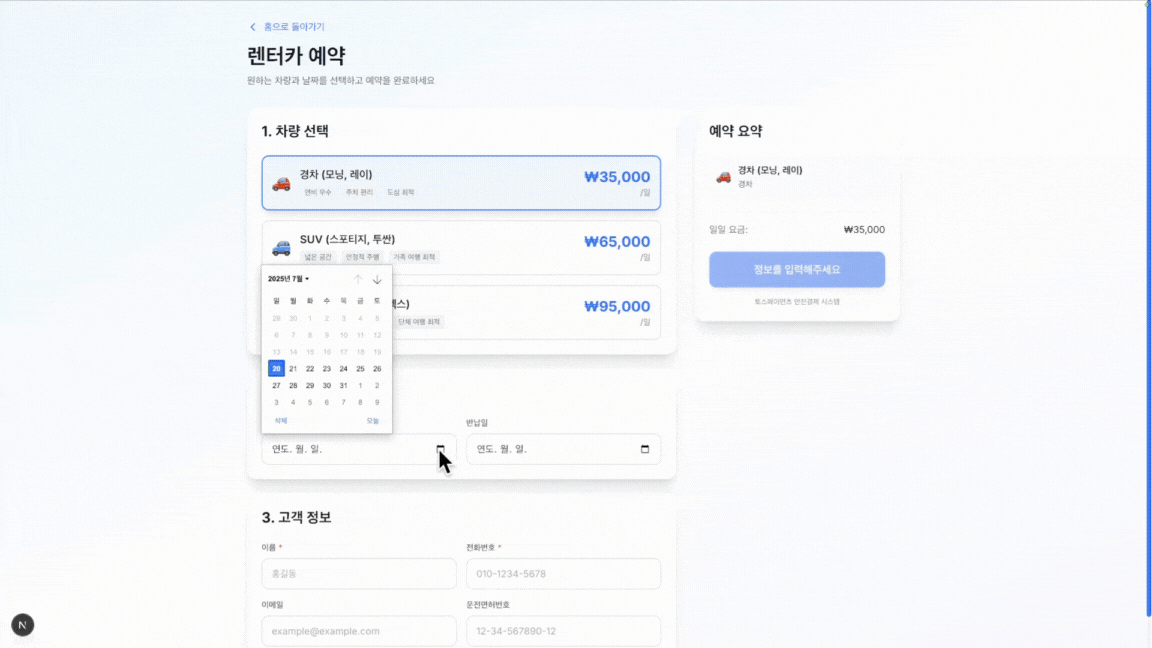The image size is (1152, 648).
Task: Click the 단체 여행 최적 tag
Action: click(x=419, y=322)
